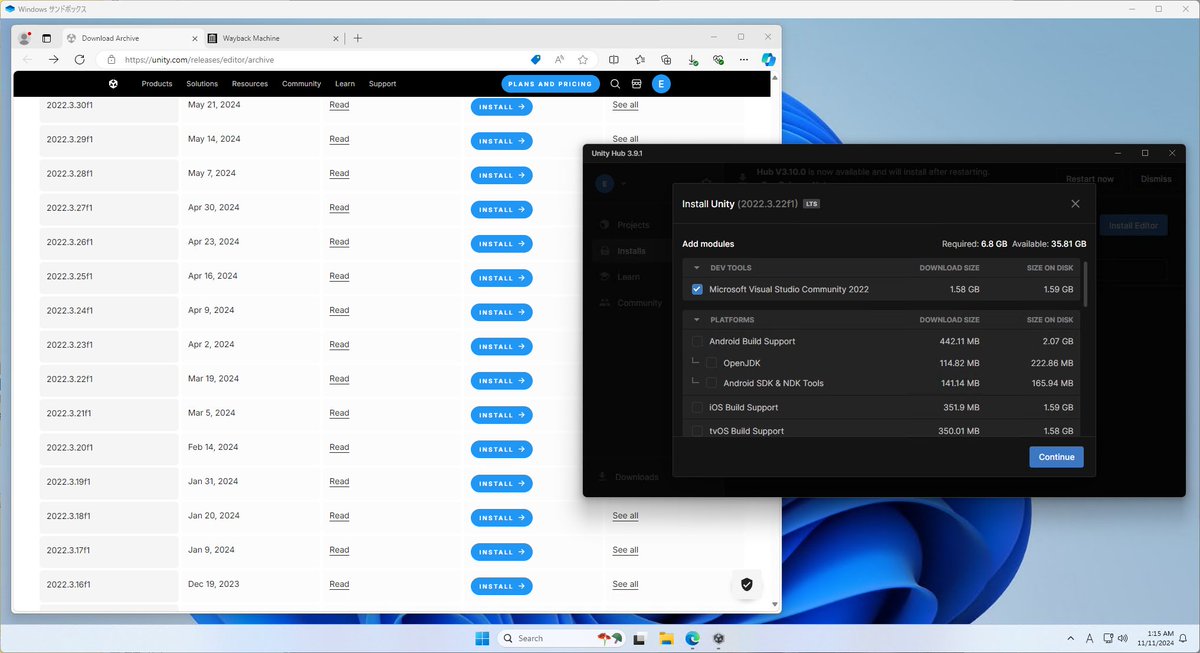Click INSTALL for version 2022.3.22f1

pyautogui.click(x=502, y=381)
